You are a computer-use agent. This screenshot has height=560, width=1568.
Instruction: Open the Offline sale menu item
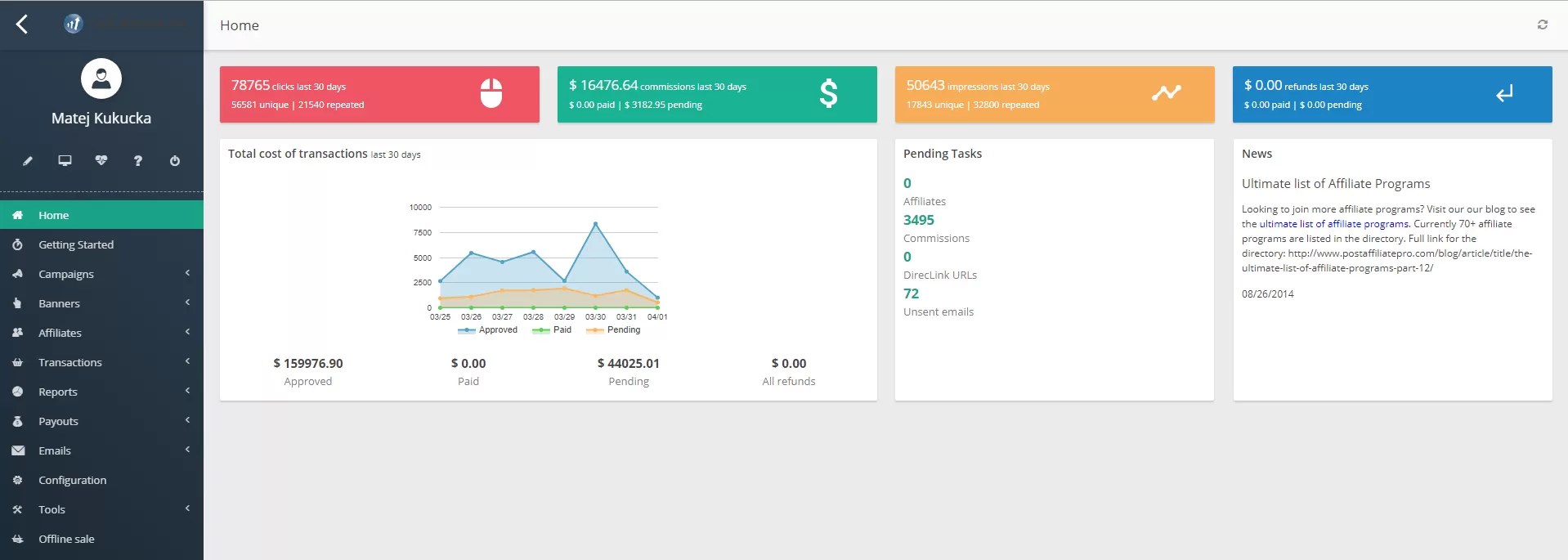click(x=66, y=539)
